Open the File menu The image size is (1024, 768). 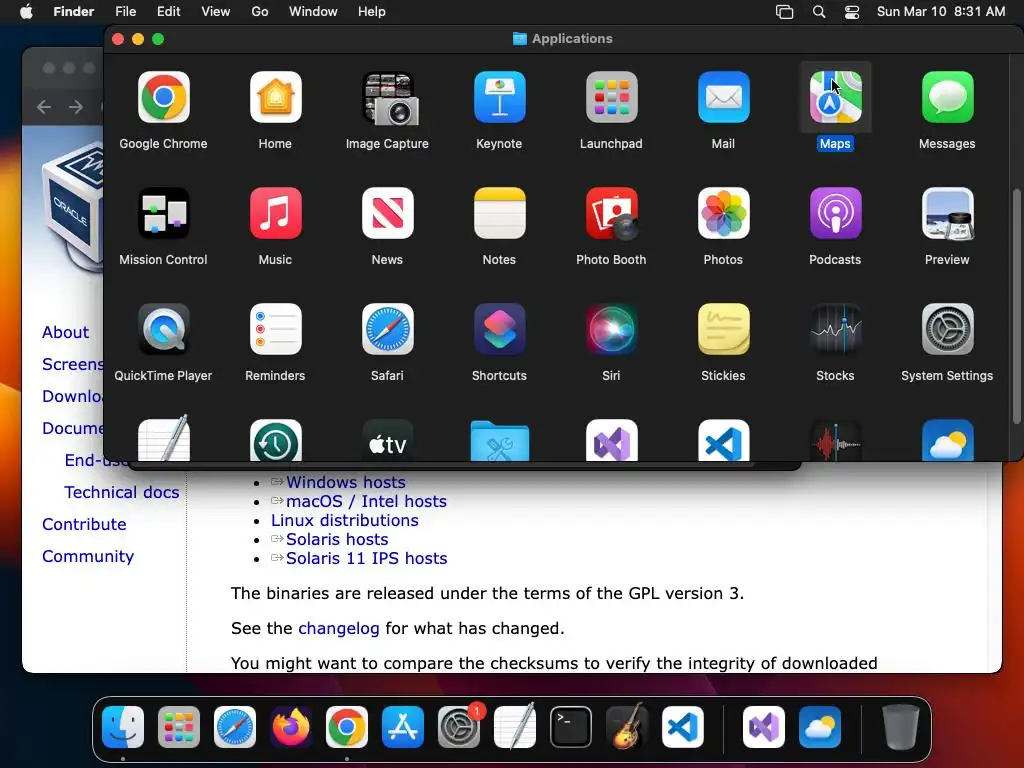(125, 12)
